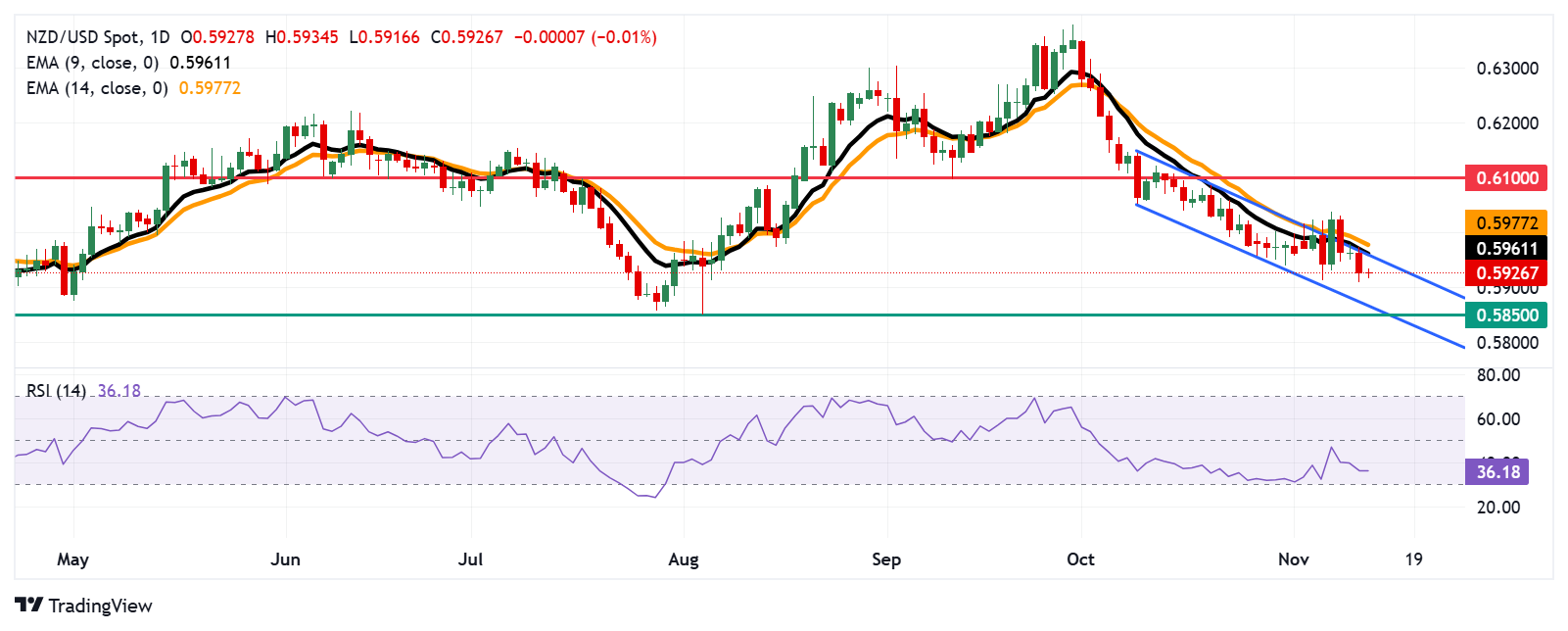The height and width of the screenshot is (631, 1568).
Task: Click the orange 0.59772 EMA price tag
Action: (x=1505, y=223)
